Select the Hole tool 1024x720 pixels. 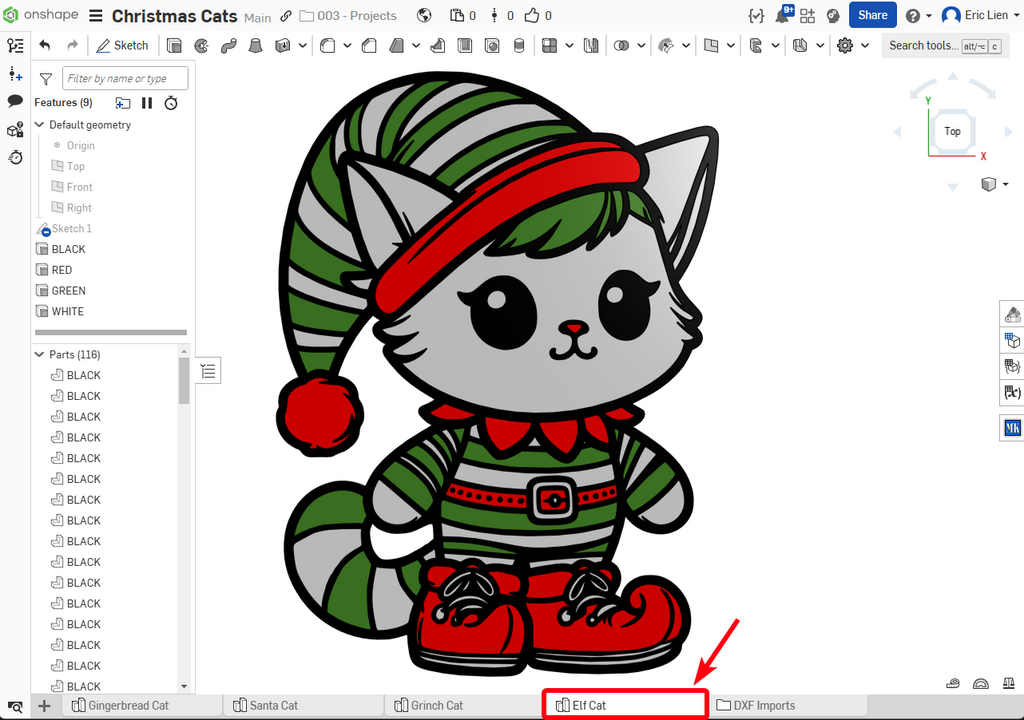pos(492,46)
